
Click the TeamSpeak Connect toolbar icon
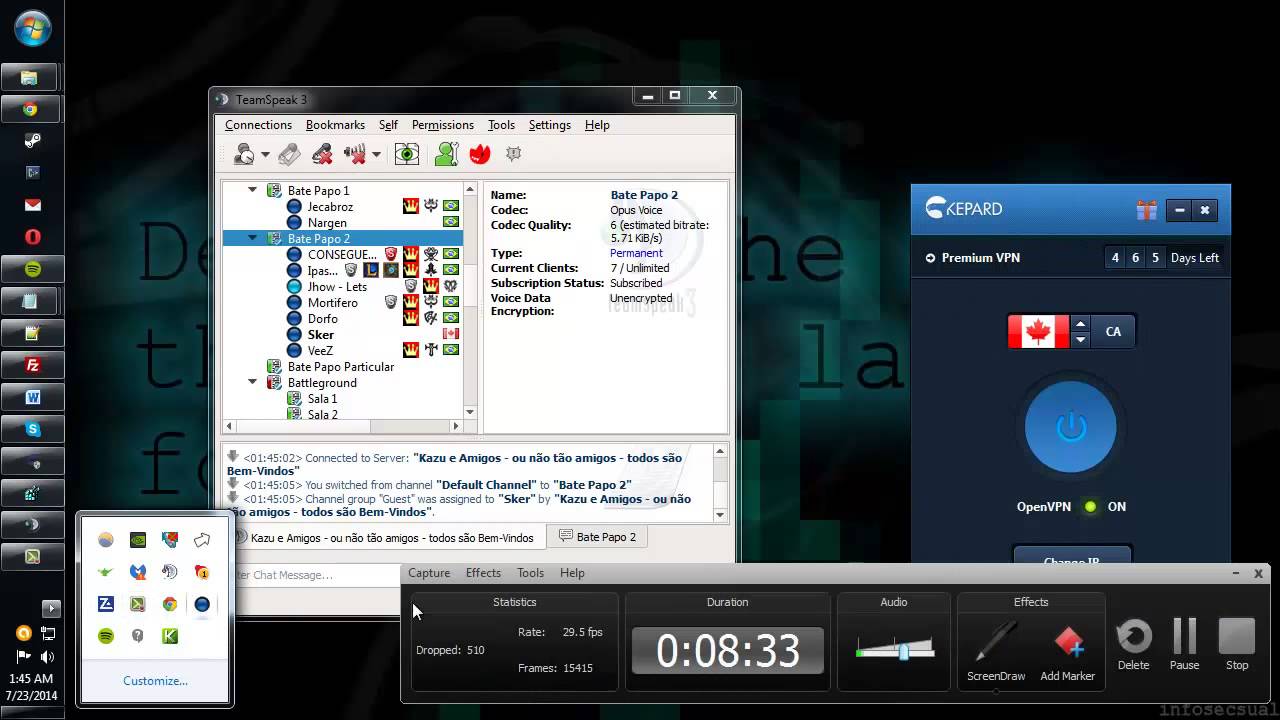244,154
